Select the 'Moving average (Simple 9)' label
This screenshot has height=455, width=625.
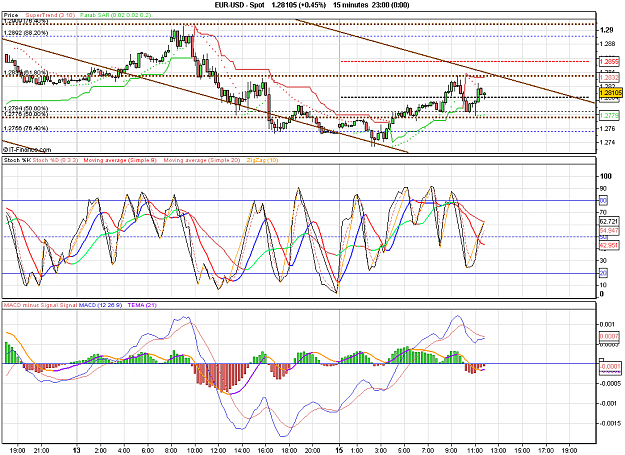coord(120,160)
